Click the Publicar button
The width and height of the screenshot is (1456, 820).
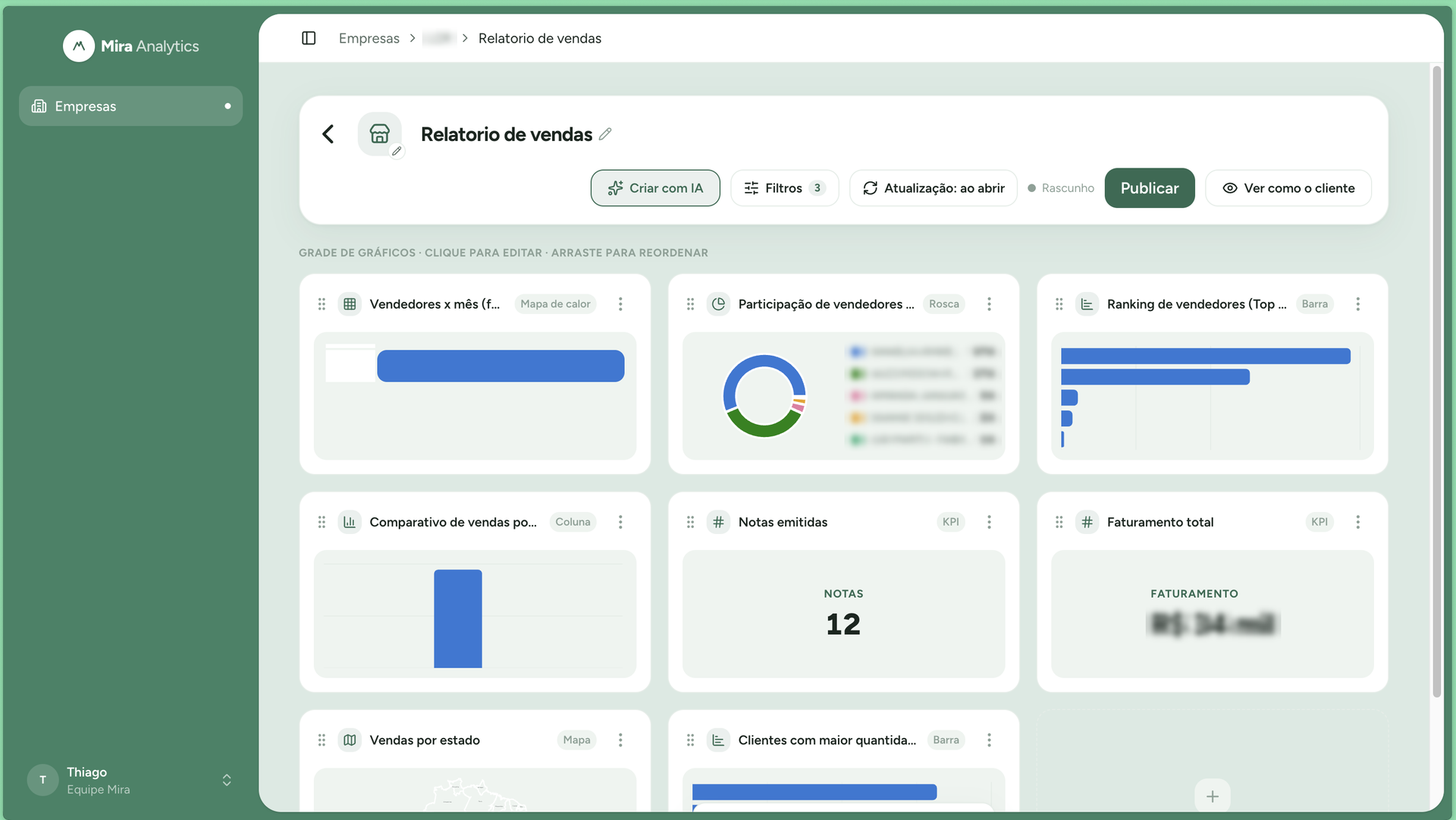click(x=1150, y=188)
